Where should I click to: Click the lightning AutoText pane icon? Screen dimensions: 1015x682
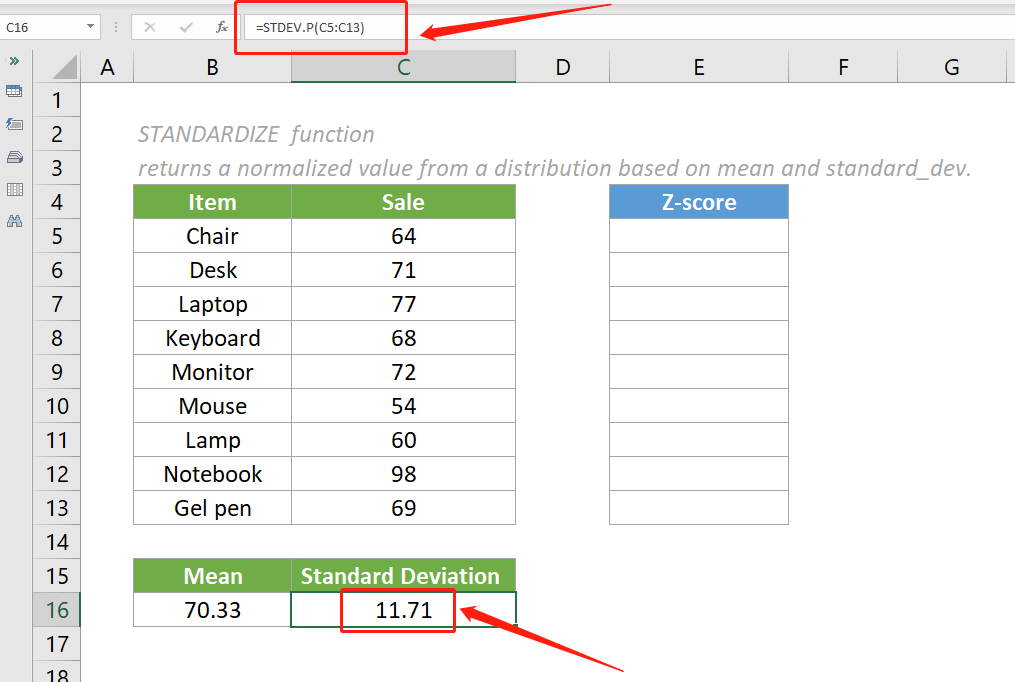(x=14, y=124)
